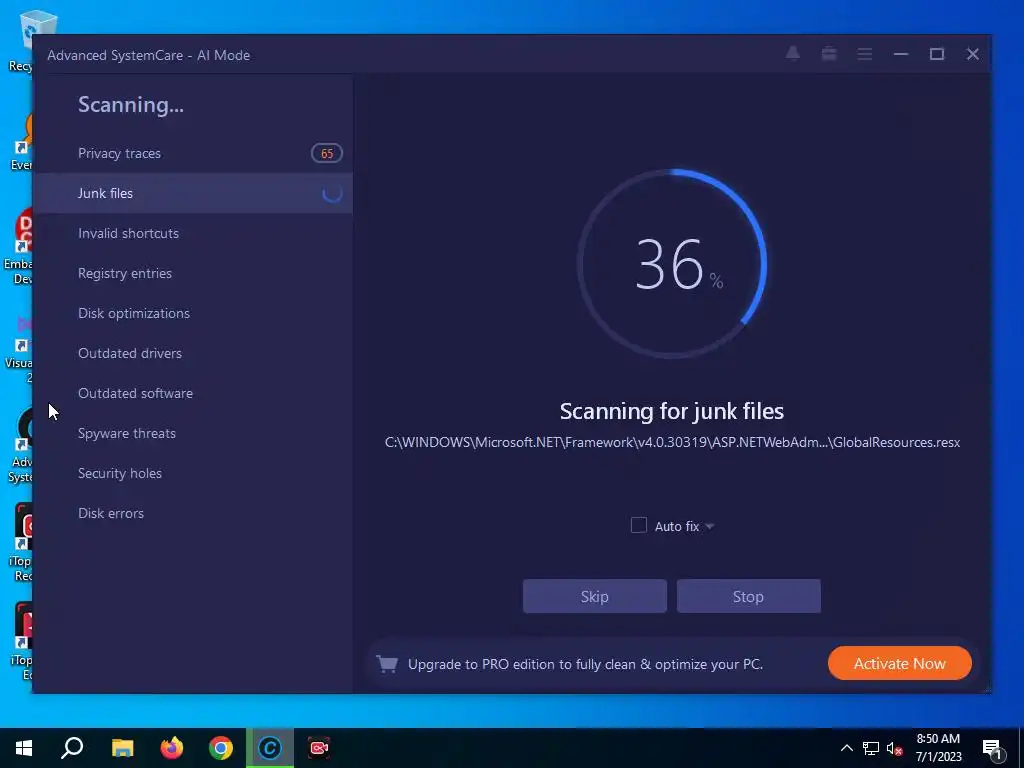1024x768 pixels.
Task: Select Junk files category
Action: (x=193, y=193)
